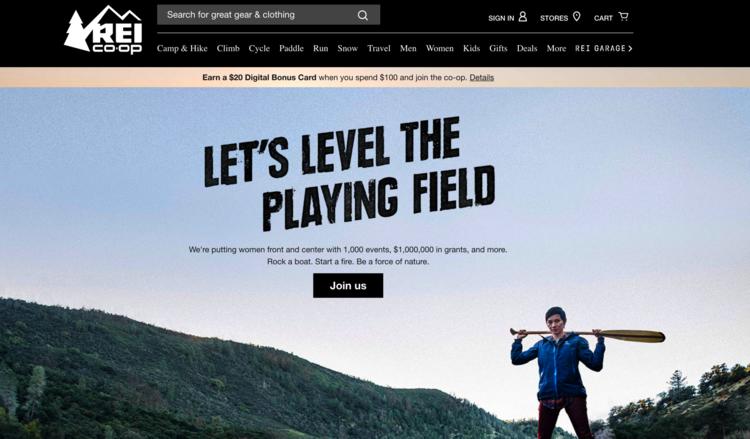Open the Climb menu
Viewport: 750px width, 439px height.
(x=228, y=48)
